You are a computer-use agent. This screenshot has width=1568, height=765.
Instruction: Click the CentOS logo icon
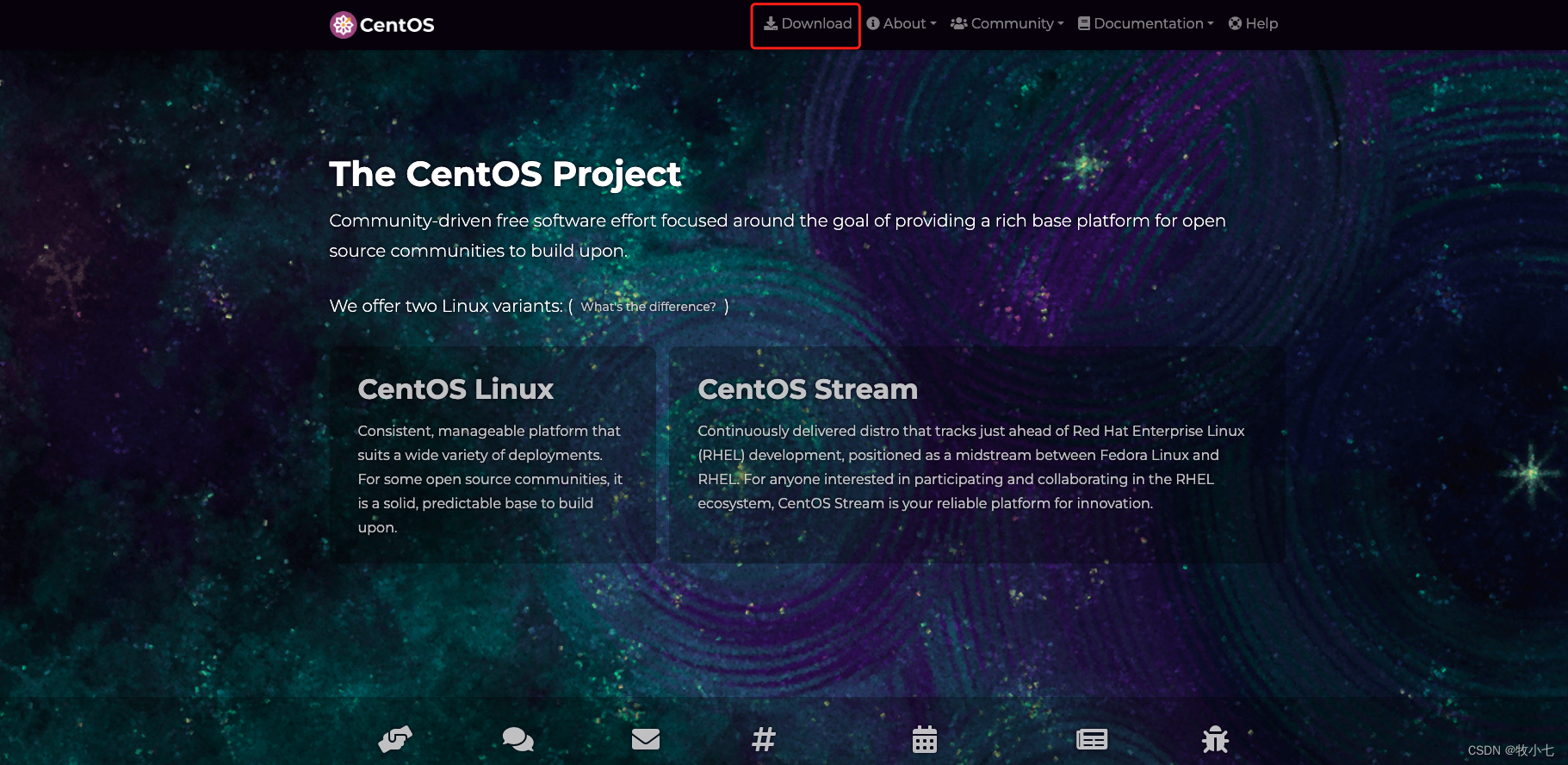[344, 25]
